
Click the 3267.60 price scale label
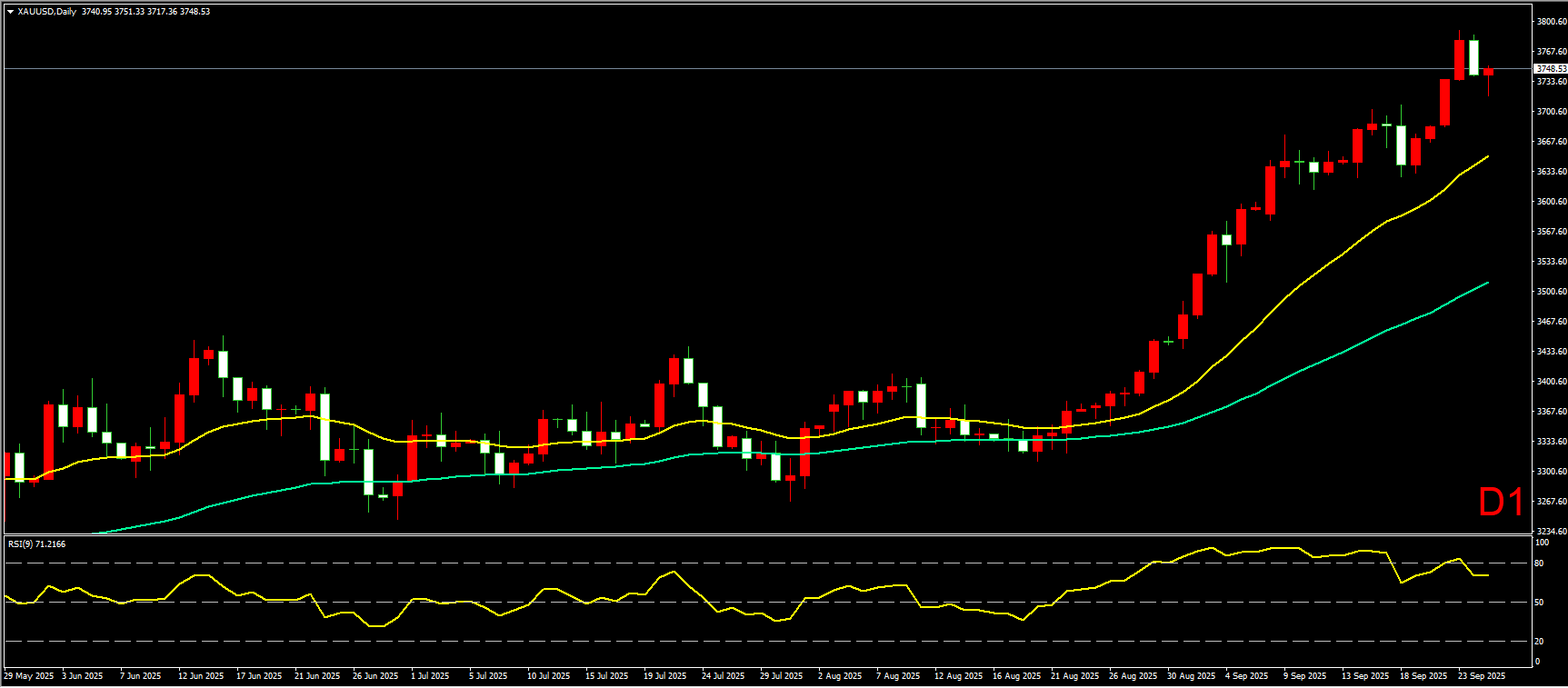pyautogui.click(x=1551, y=502)
